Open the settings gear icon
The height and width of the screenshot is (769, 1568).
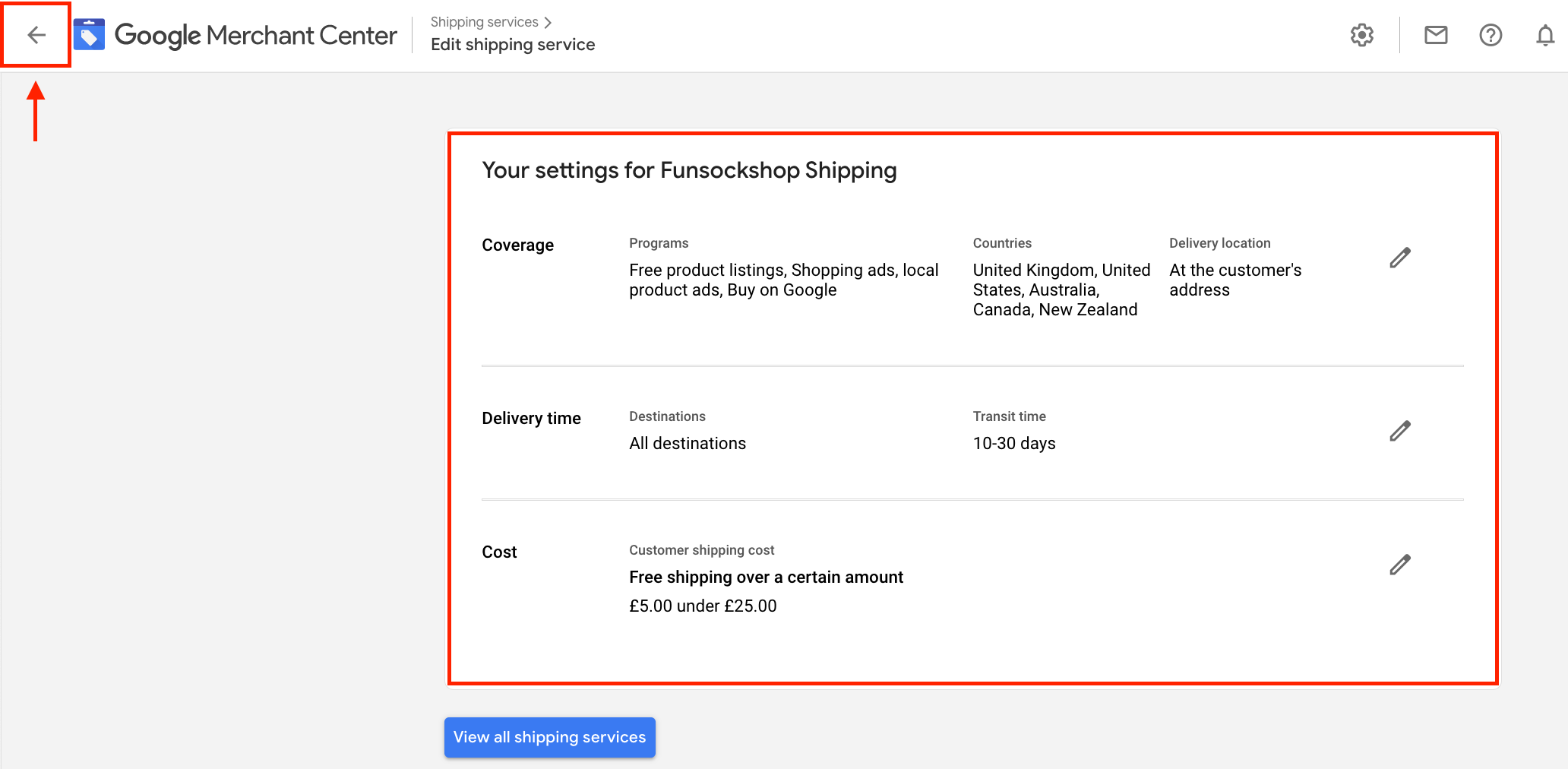click(1361, 35)
